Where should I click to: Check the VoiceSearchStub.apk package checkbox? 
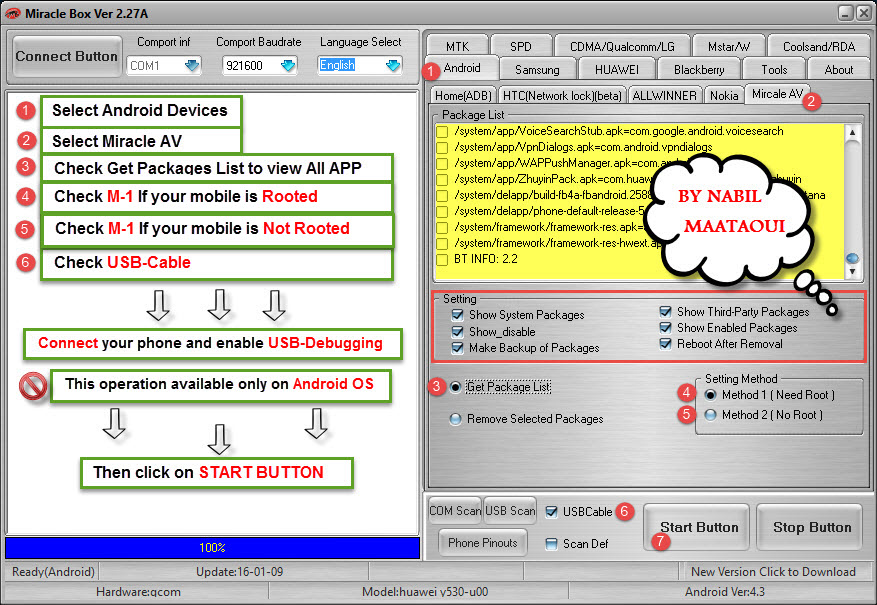(442, 131)
